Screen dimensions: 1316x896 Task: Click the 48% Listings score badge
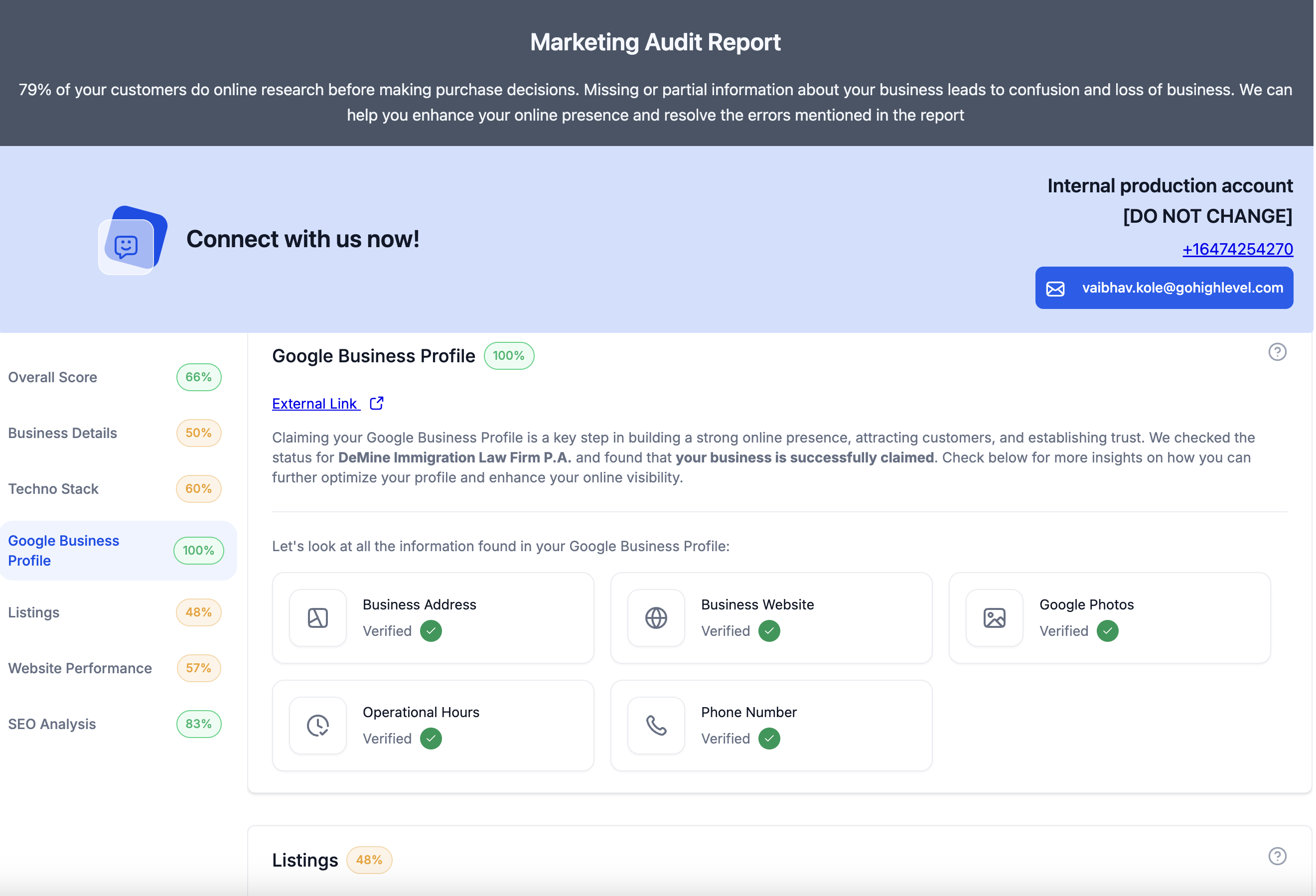[x=369, y=860]
